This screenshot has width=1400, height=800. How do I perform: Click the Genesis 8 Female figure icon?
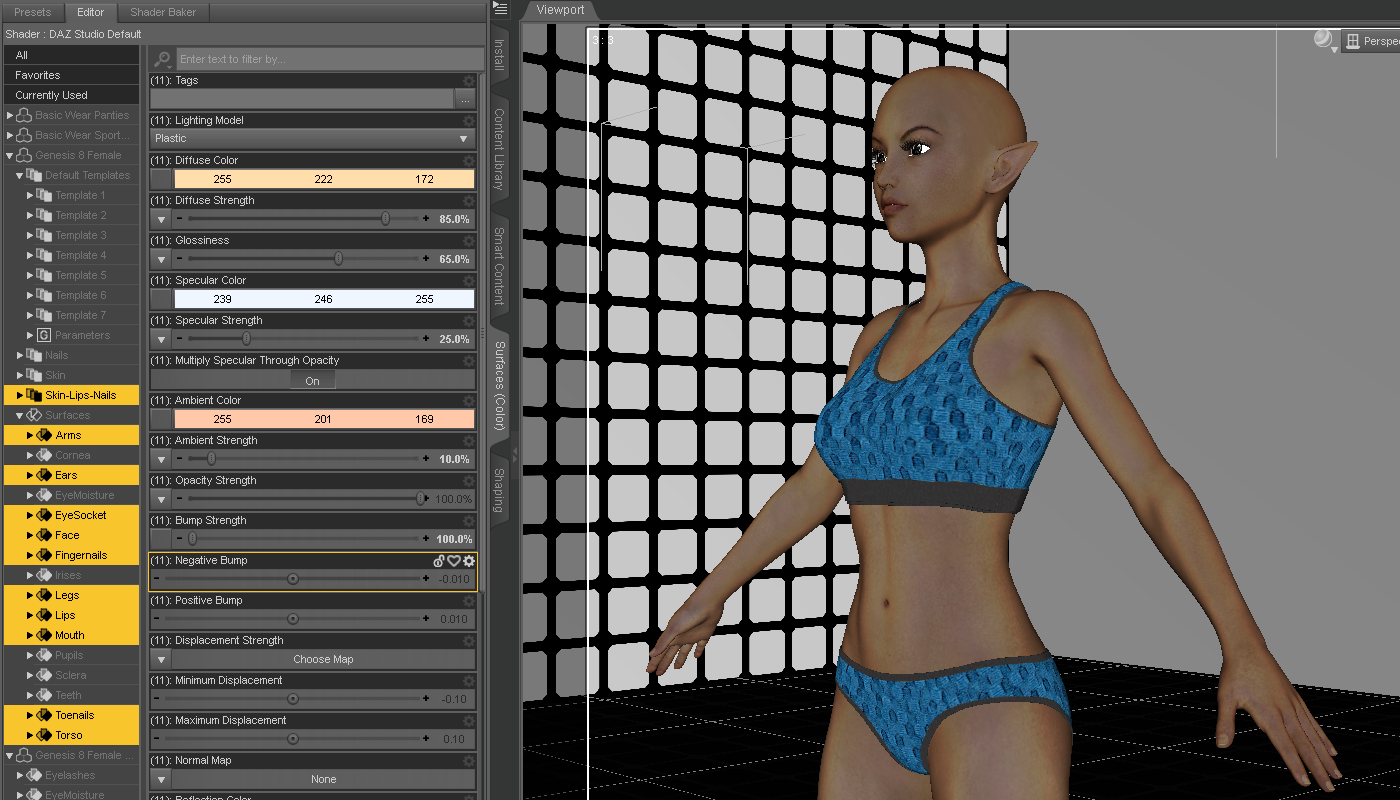pos(25,155)
